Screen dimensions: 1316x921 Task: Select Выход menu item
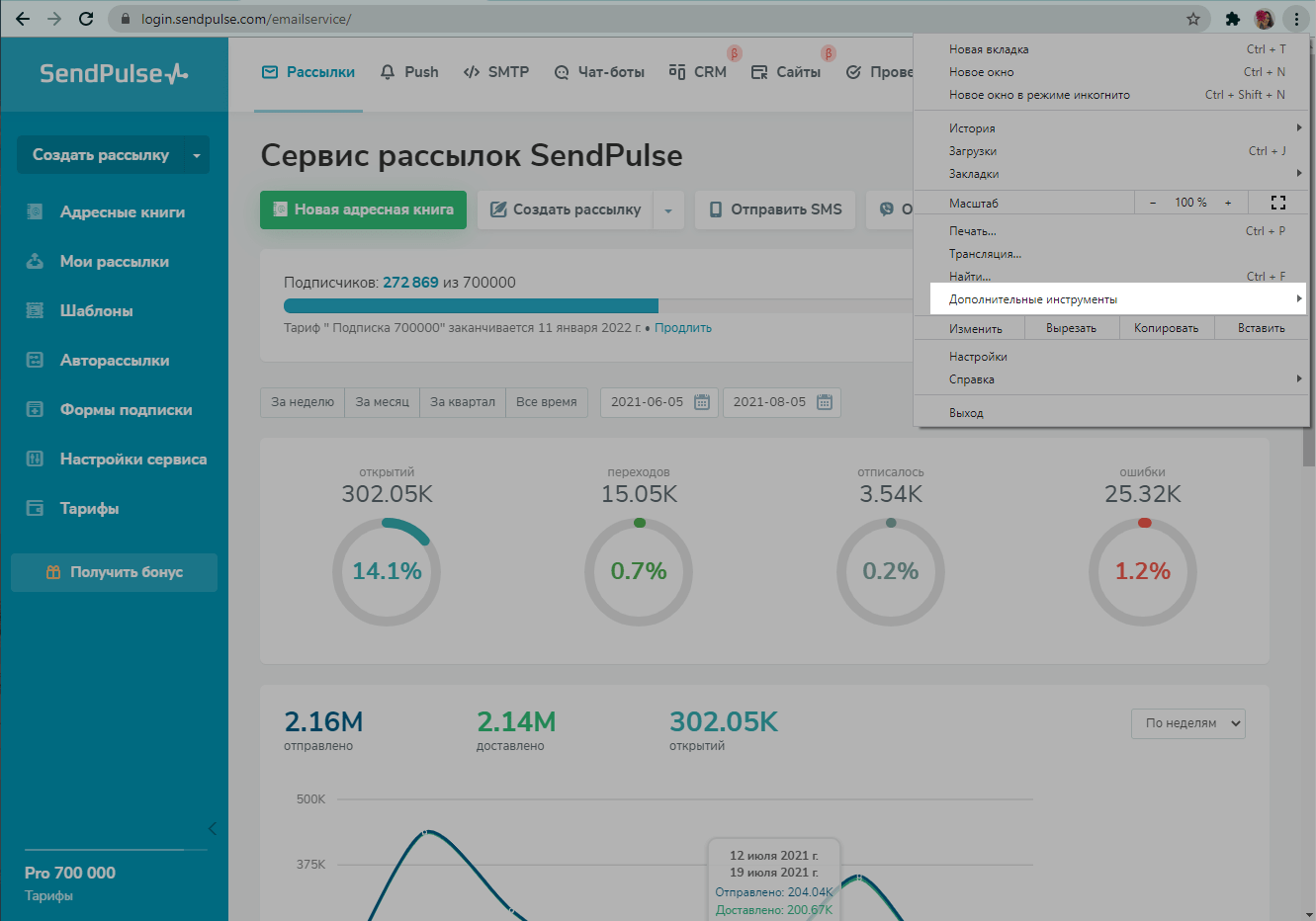tap(1112, 413)
